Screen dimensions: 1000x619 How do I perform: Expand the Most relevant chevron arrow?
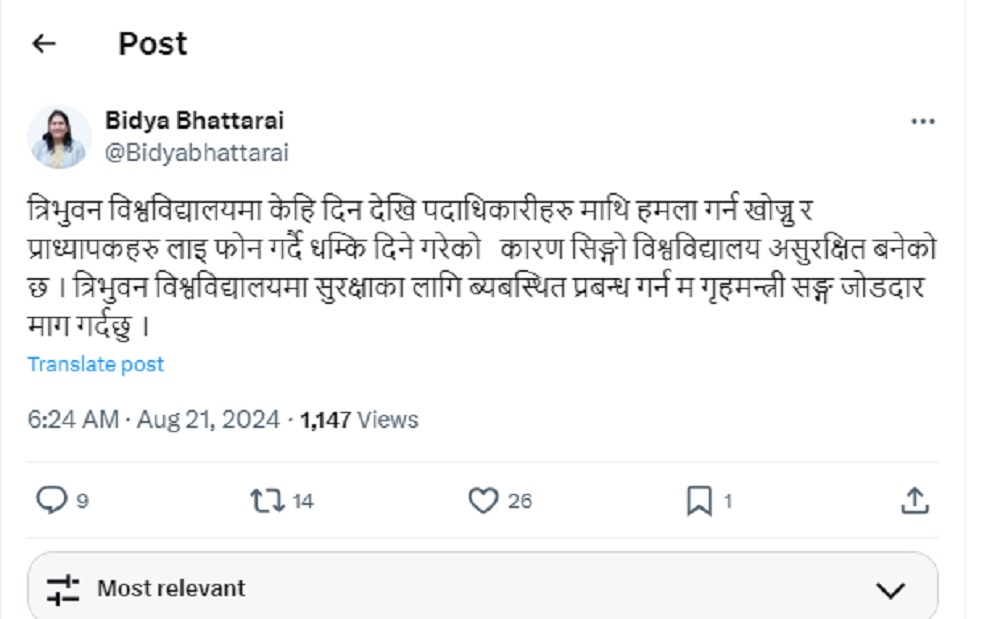click(890, 590)
